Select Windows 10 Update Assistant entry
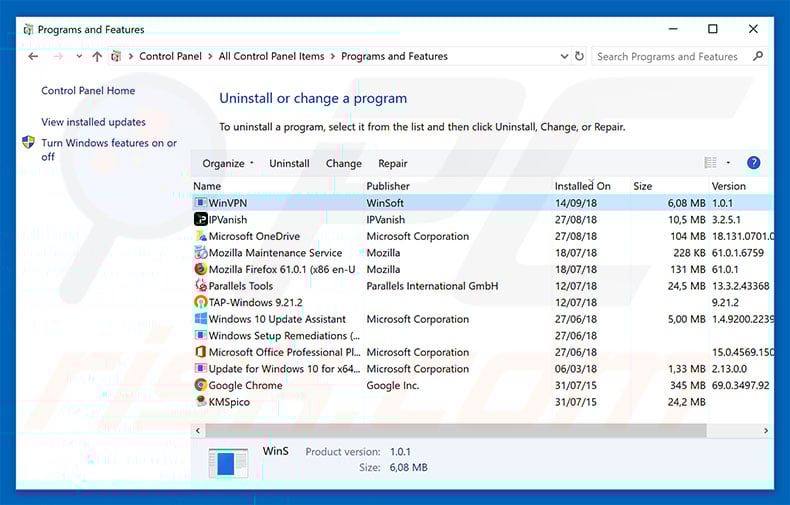 [x=277, y=320]
